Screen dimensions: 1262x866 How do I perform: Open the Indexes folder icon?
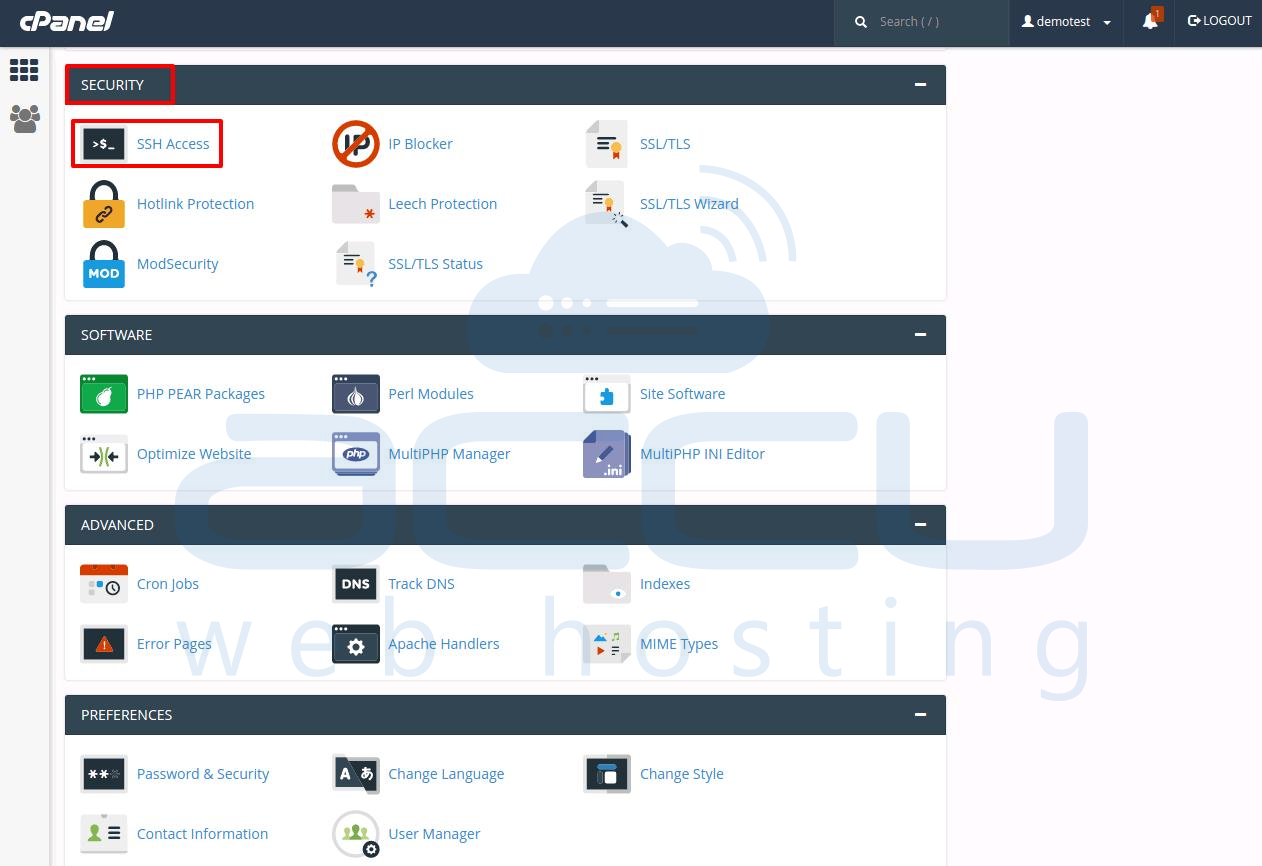(607, 584)
